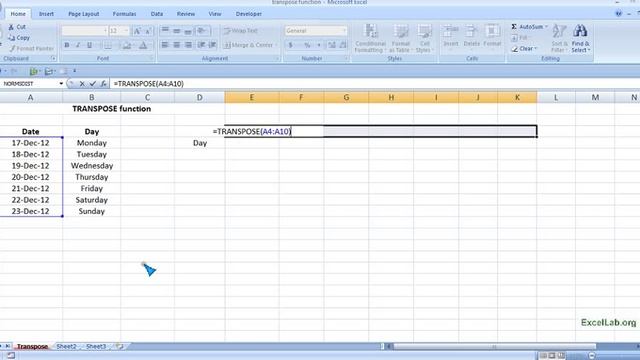Decrease decimal places
640x360 pixels.
click(343, 45)
